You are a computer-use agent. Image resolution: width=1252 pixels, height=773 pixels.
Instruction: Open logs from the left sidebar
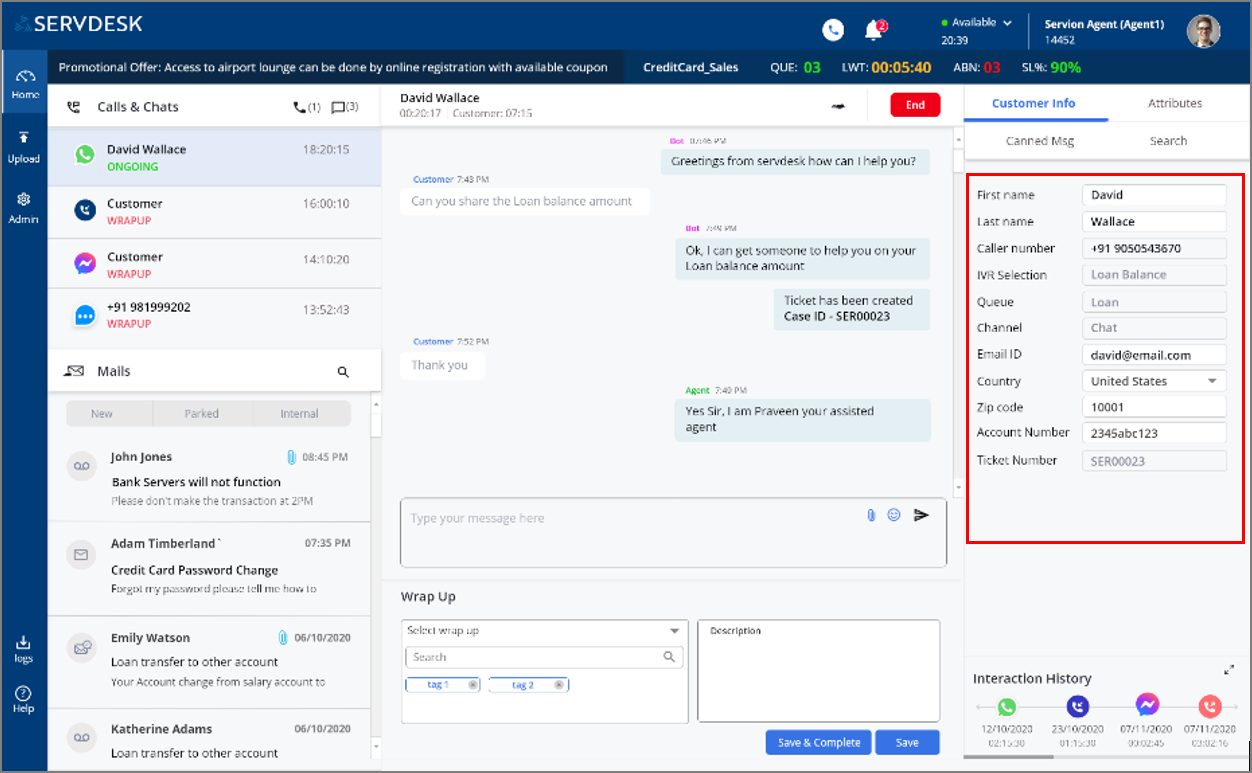(x=24, y=649)
